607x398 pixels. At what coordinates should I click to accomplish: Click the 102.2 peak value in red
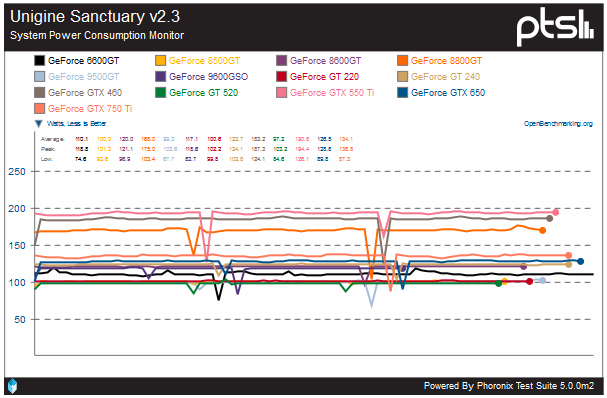pos(214,149)
